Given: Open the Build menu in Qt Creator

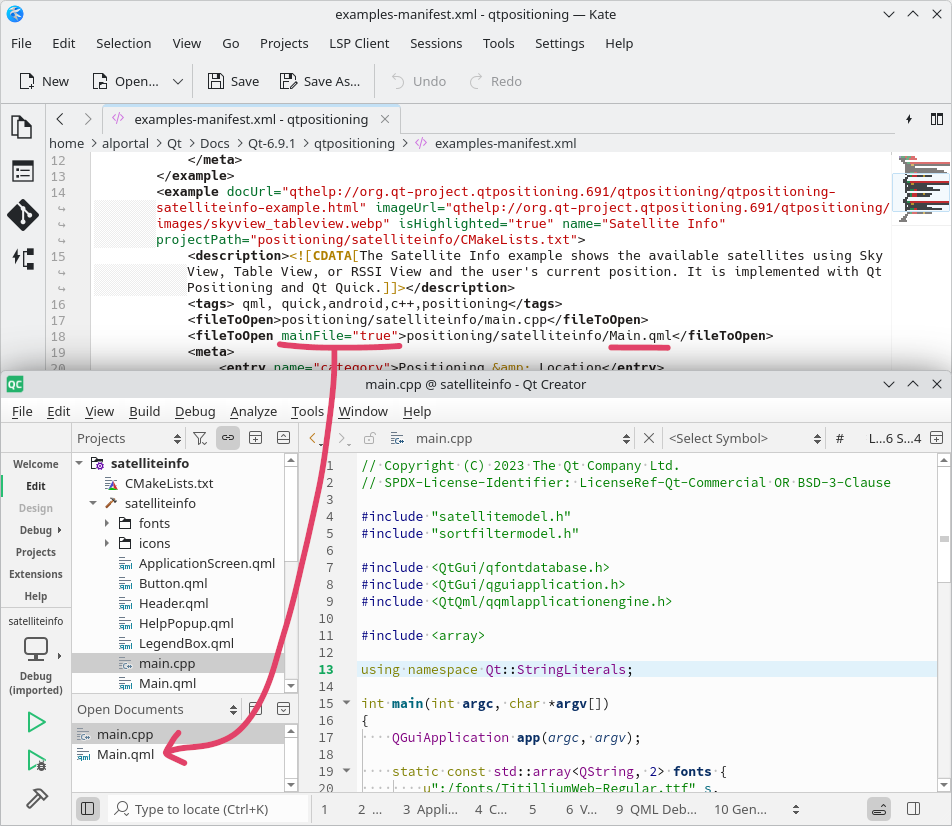Looking at the screenshot, I should 144,412.
